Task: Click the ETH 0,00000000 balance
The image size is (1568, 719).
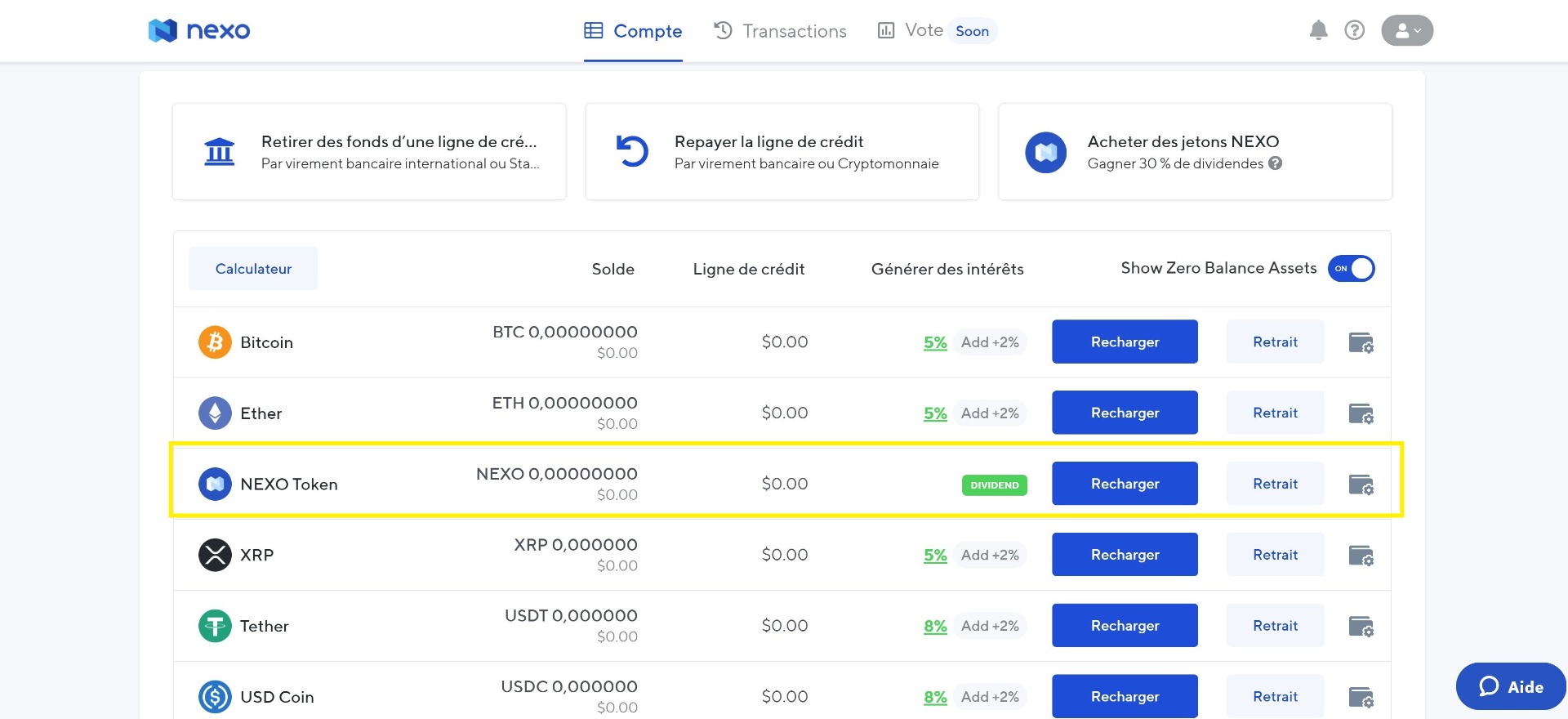Action: coord(565,403)
